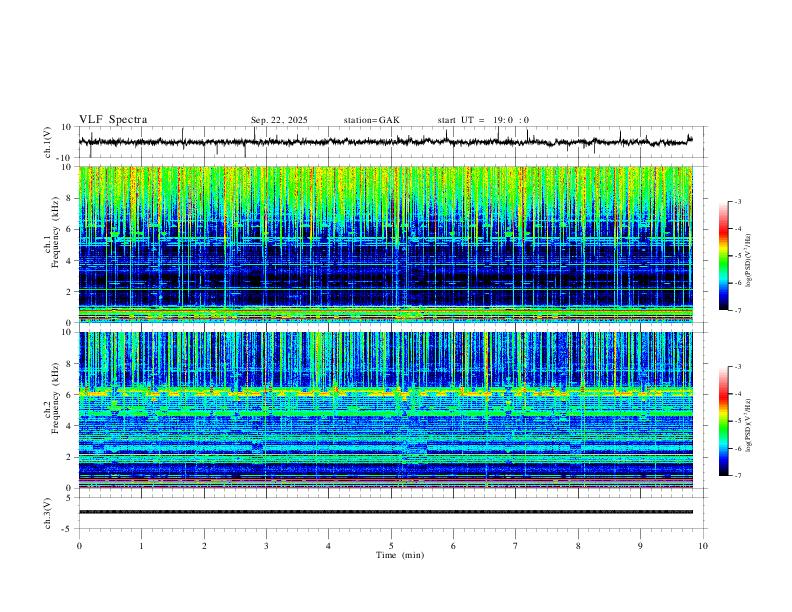Click the ch.2 spectrogram "6" kHz tick label
This screenshot has height=612, width=792.
(x=69, y=395)
